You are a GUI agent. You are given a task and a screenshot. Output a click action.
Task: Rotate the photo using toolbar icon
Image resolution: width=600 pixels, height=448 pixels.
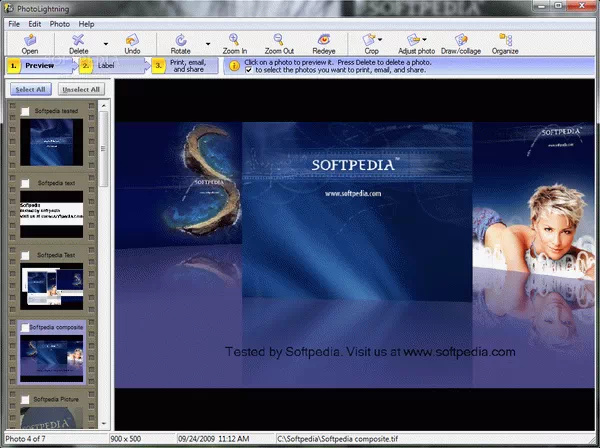(180, 42)
